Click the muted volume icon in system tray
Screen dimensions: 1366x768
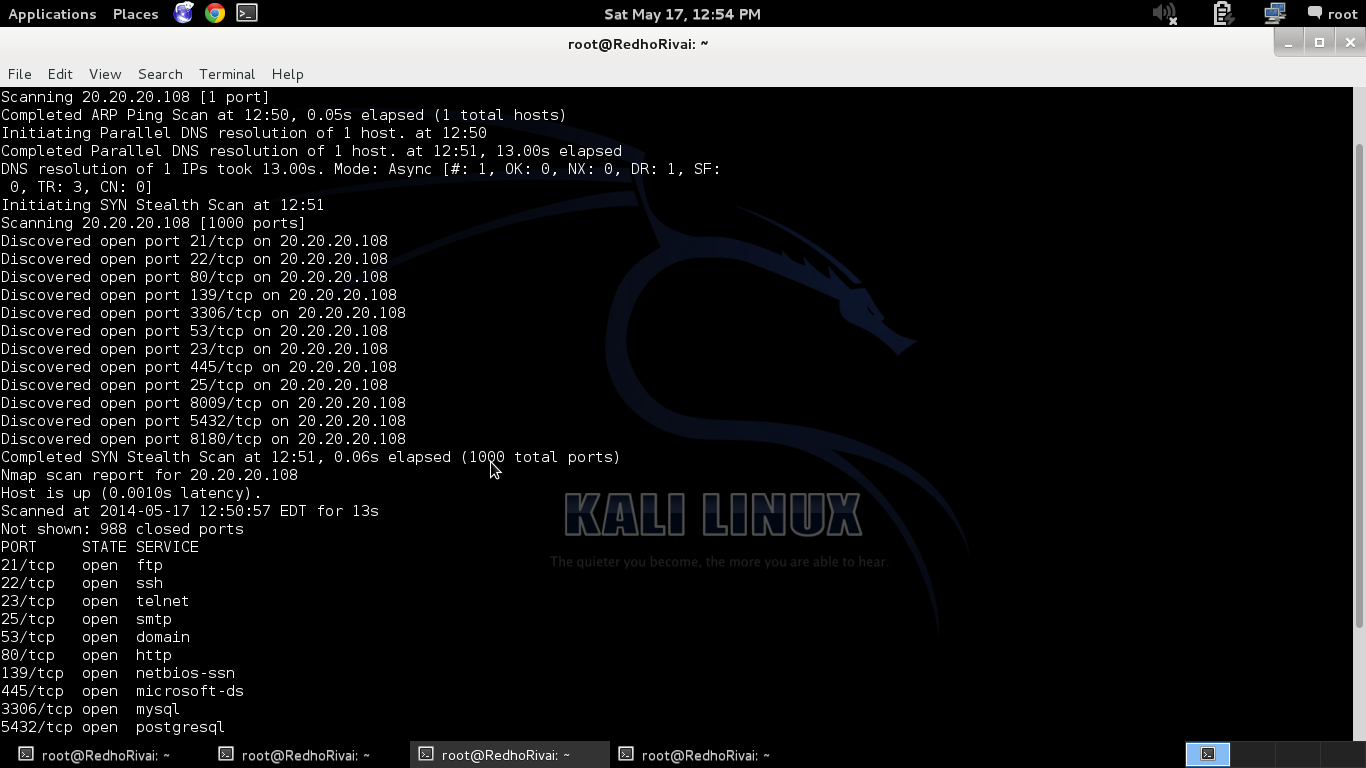click(1165, 14)
